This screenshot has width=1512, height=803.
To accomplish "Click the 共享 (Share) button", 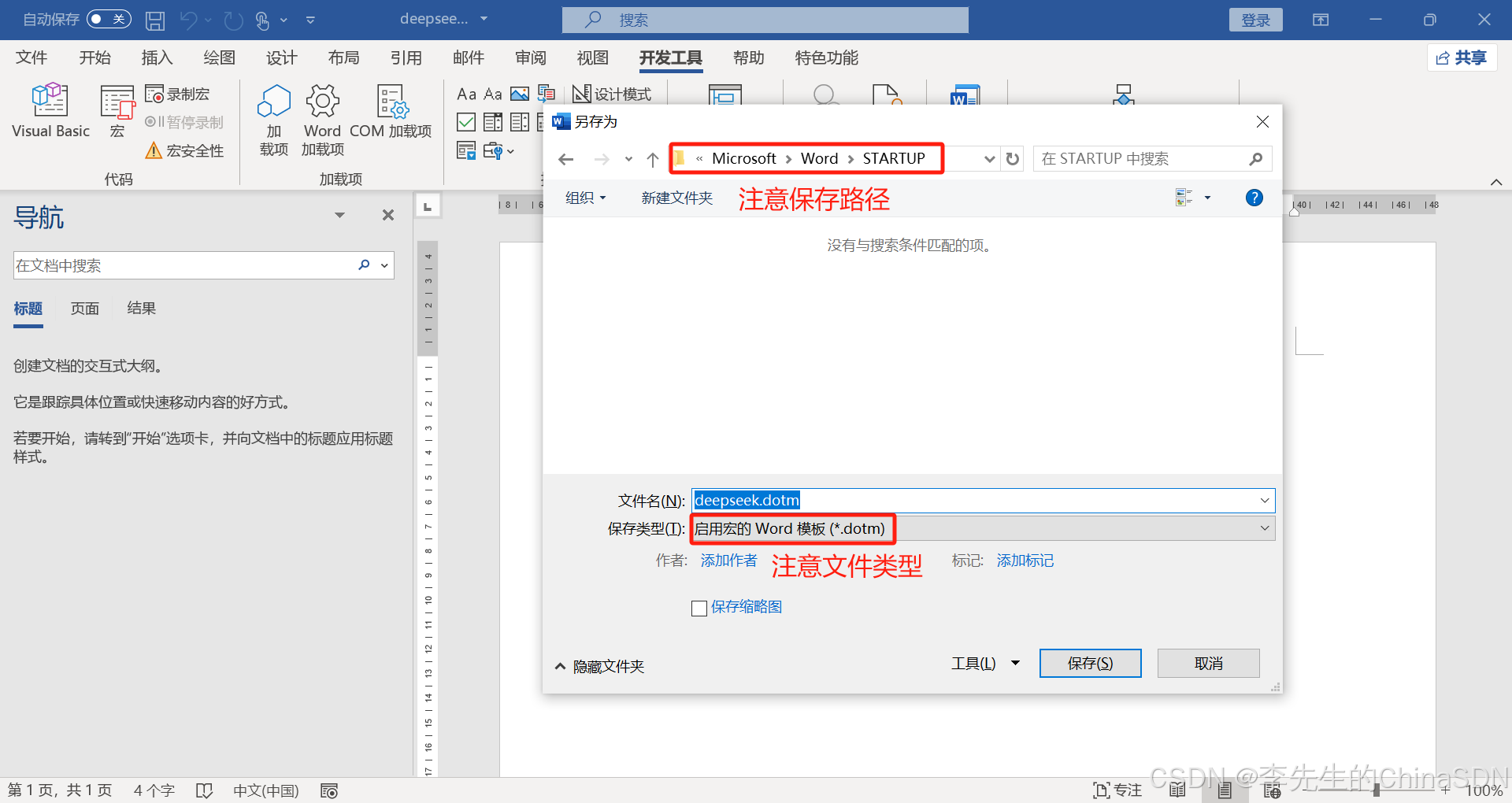I will 1462,57.
